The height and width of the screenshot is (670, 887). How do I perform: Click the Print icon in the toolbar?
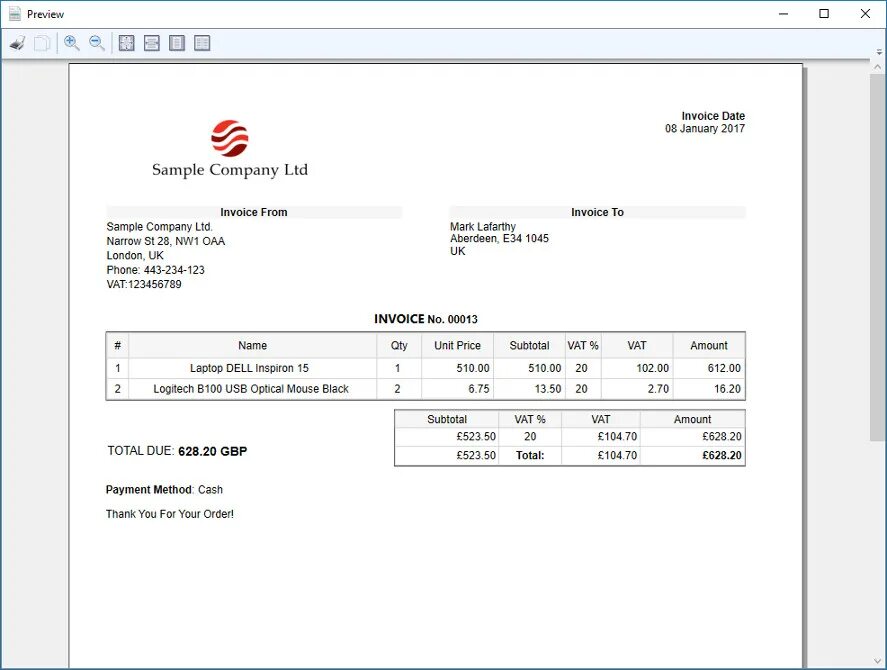click(18, 43)
